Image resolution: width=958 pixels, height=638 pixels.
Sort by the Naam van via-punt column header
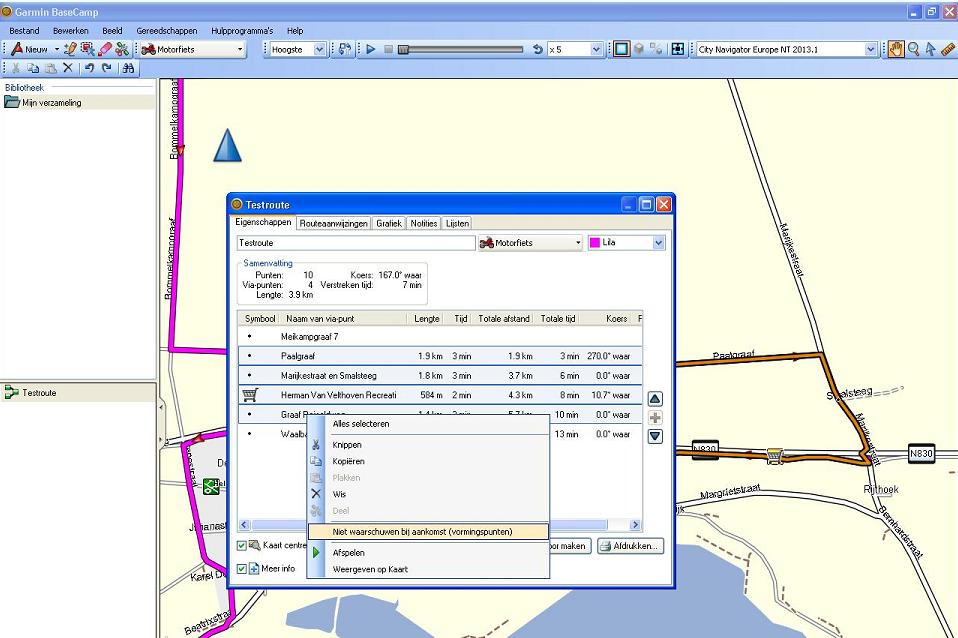(343, 318)
